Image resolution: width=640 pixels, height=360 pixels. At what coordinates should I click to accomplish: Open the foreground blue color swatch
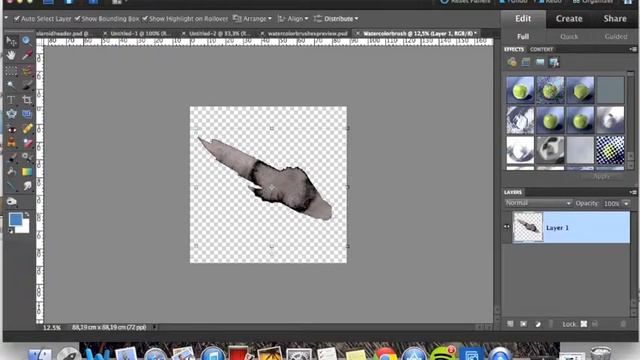(x=16, y=219)
